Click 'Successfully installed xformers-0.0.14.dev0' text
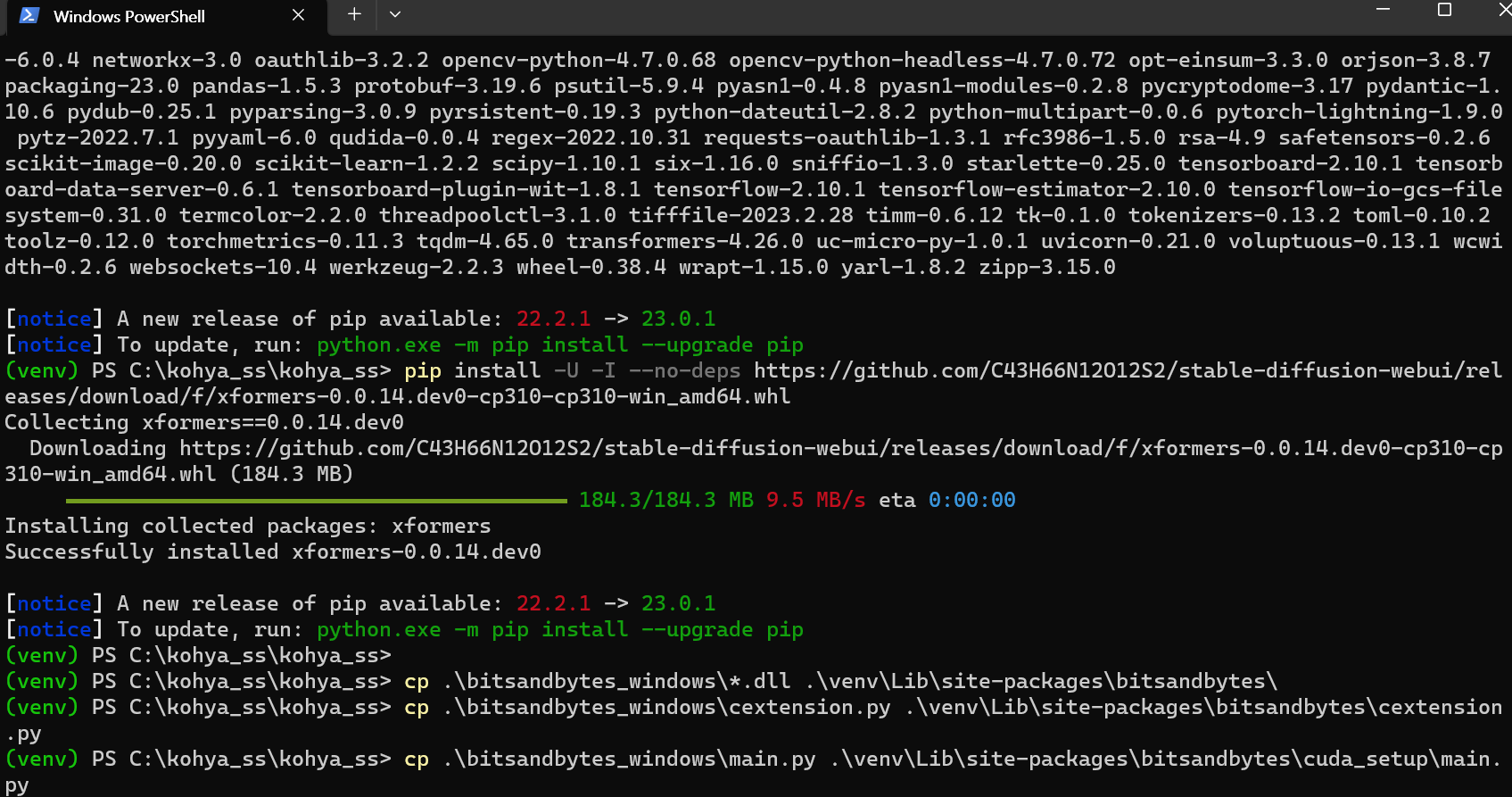This screenshot has width=1512, height=797. pos(273,552)
